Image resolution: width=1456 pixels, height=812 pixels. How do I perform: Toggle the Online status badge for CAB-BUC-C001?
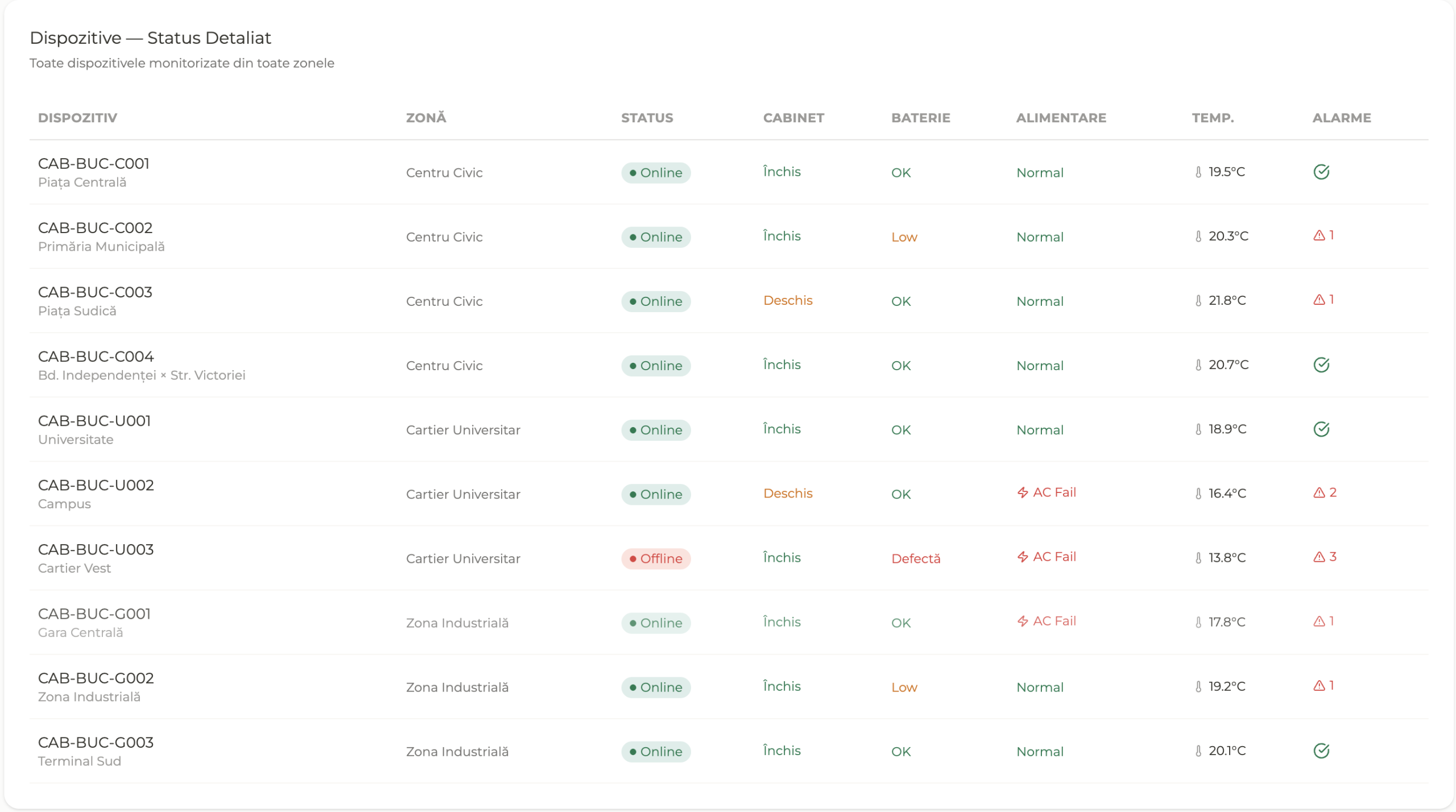(656, 172)
